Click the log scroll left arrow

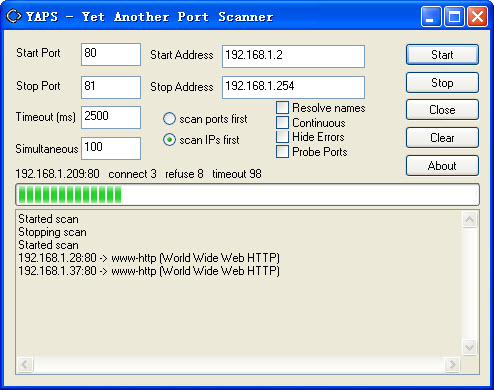click(25, 364)
